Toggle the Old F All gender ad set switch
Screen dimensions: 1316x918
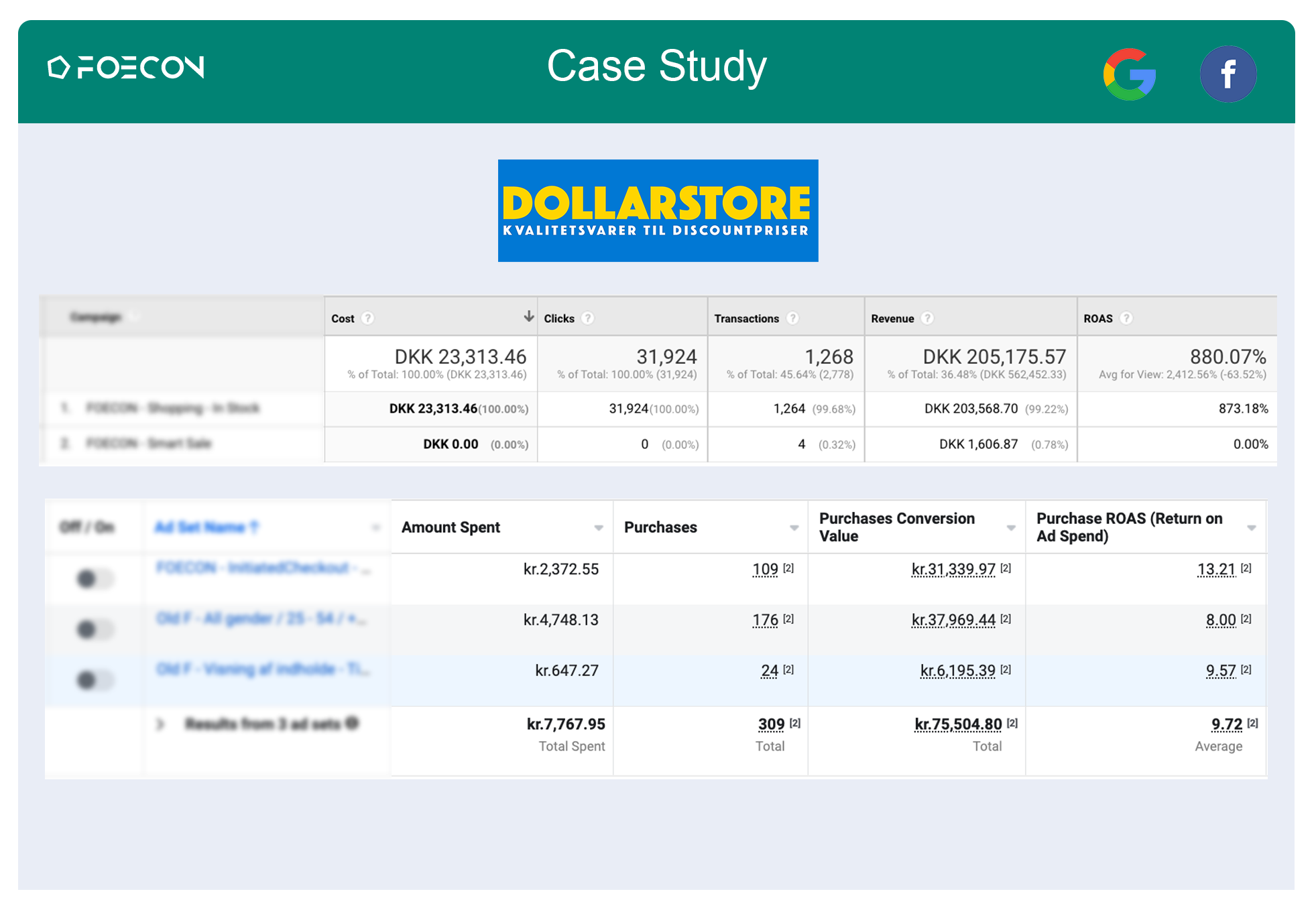(95, 629)
